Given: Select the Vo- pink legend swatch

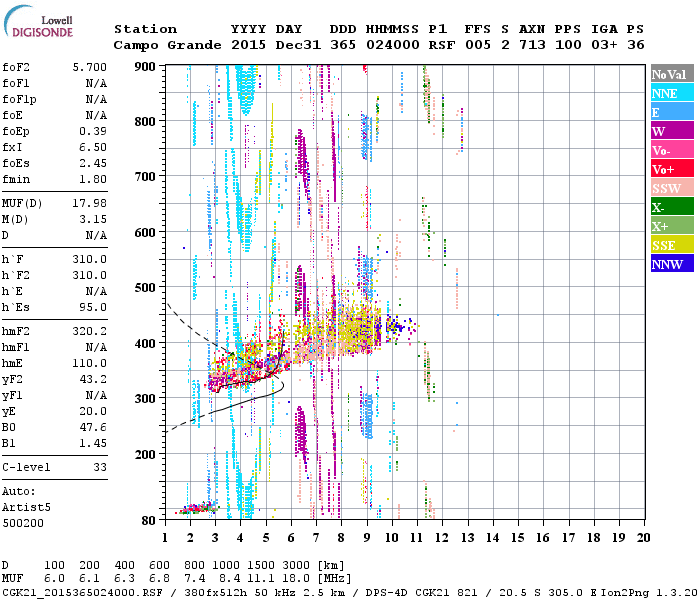Looking at the screenshot, I should [x=672, y=150].
